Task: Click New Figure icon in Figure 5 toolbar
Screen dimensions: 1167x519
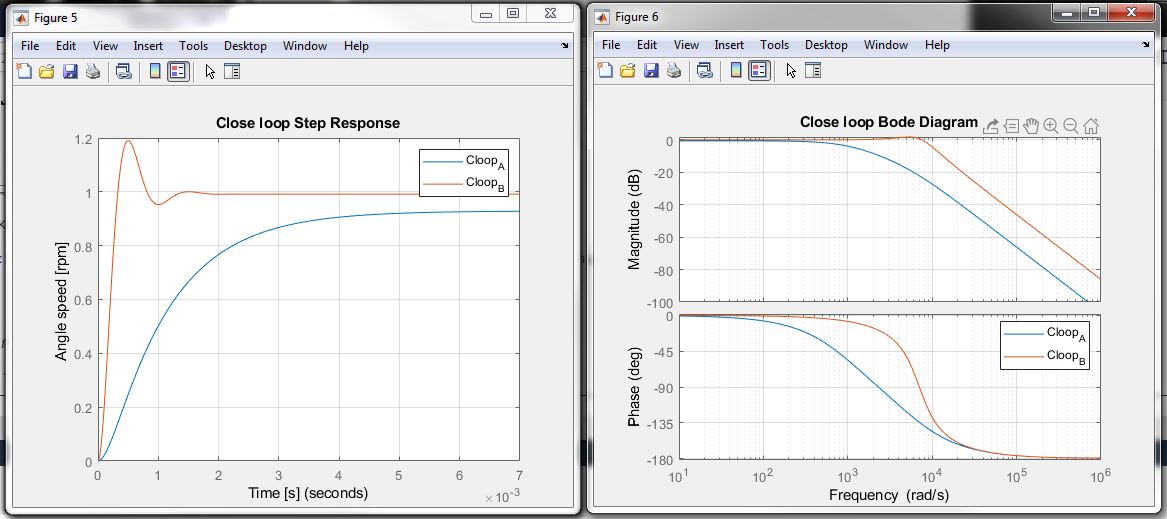Action: pyautogui.click(x=25, y=71)
